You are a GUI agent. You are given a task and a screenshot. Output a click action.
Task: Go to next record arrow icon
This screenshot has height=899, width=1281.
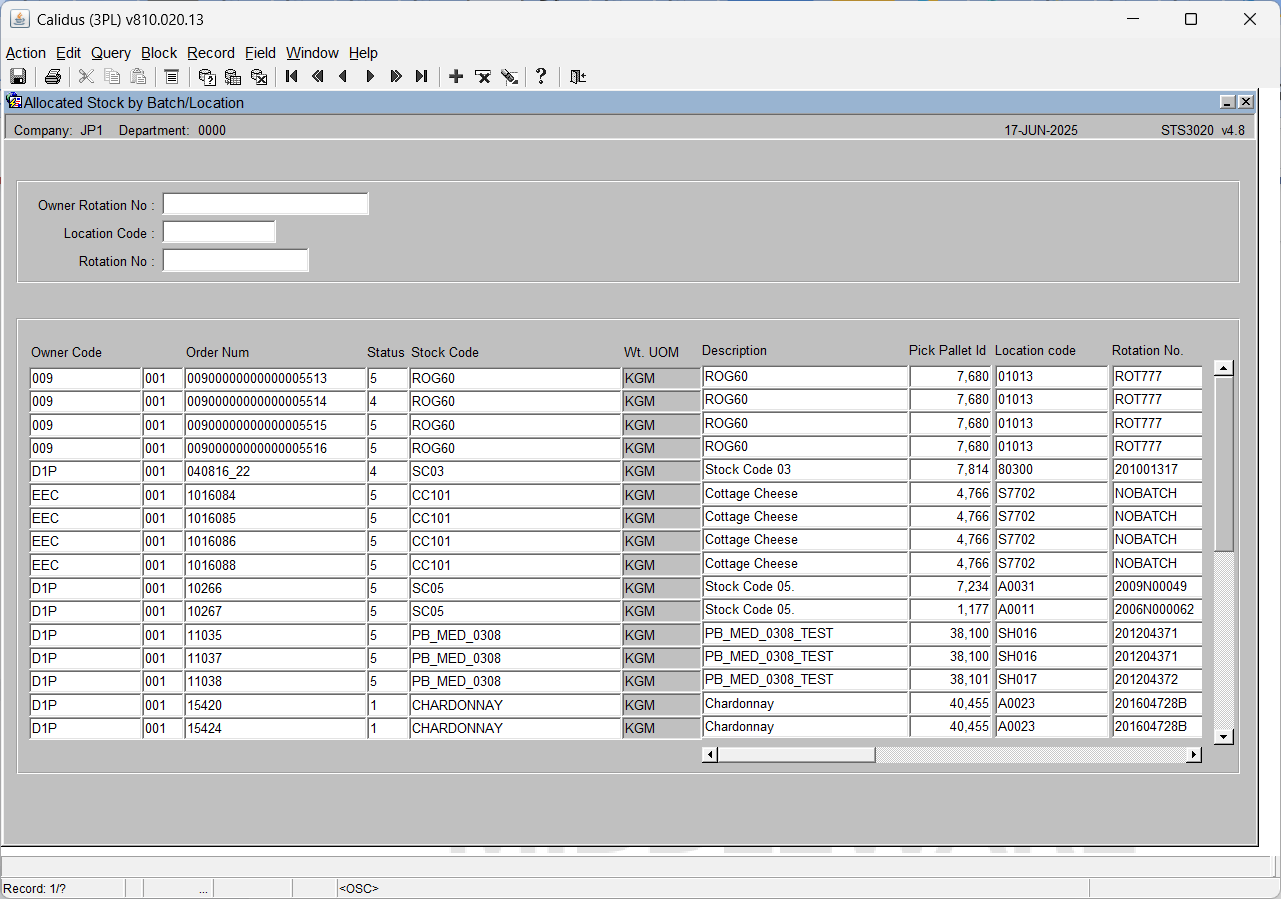pos(370,77)
